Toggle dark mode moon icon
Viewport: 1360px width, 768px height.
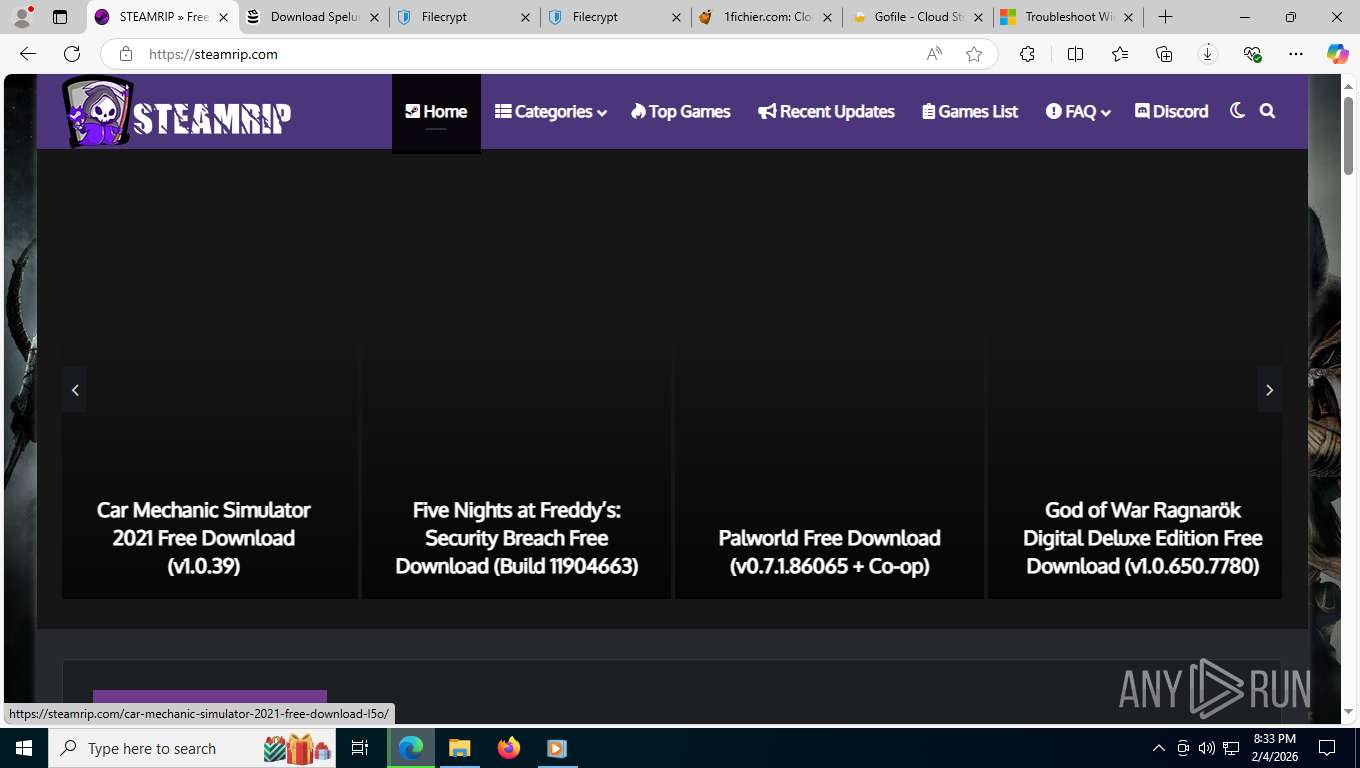(1237, 111)
